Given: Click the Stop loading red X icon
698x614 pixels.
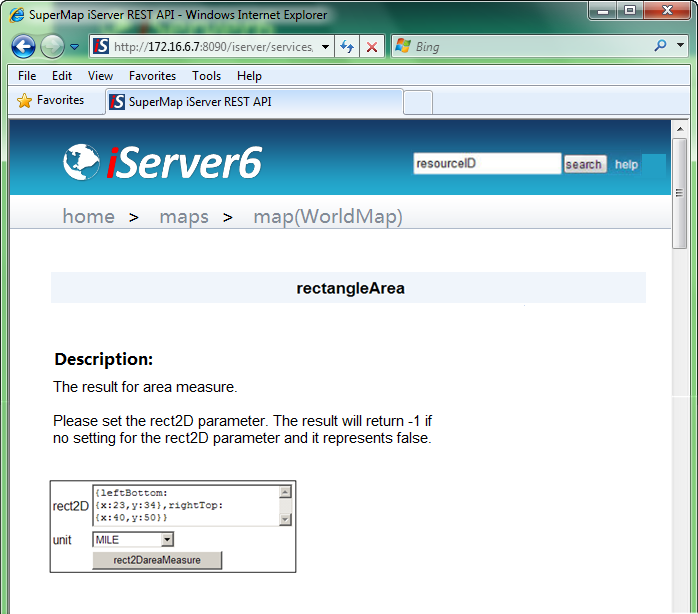Looking at the screenshot, I should coord(371,47).
